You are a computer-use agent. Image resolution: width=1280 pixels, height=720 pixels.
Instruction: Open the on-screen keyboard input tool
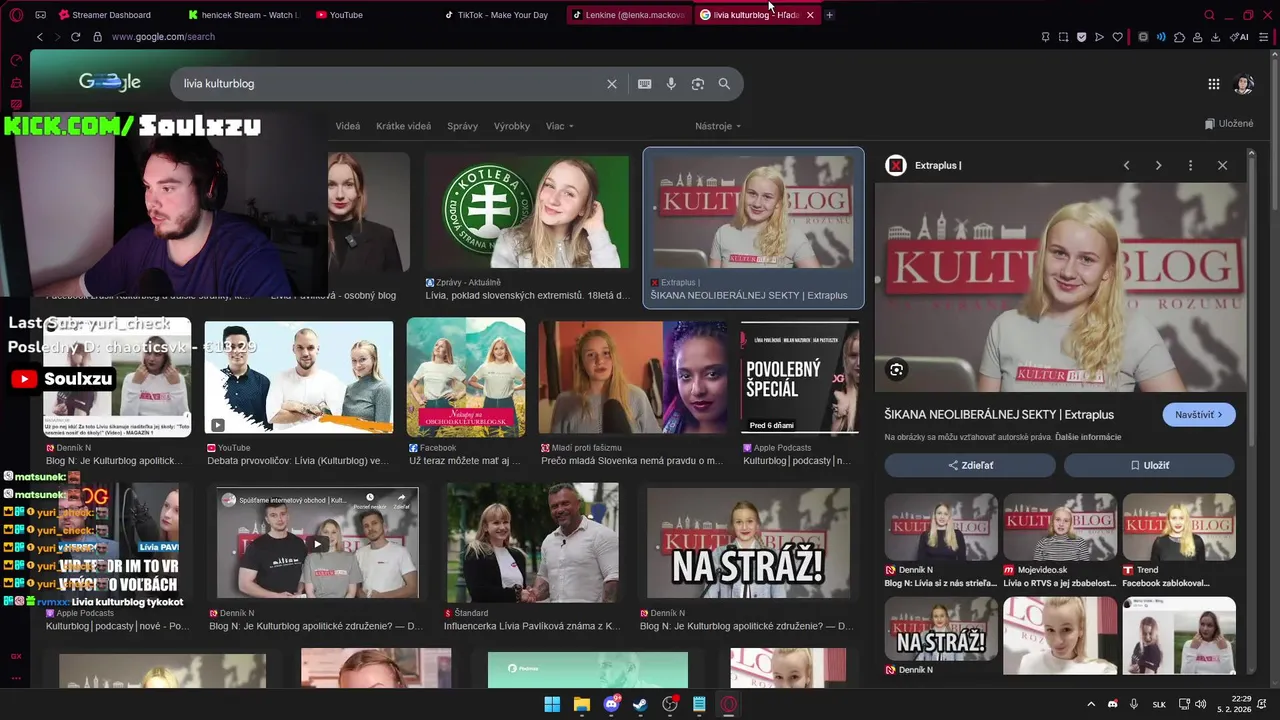pos(645,84)
